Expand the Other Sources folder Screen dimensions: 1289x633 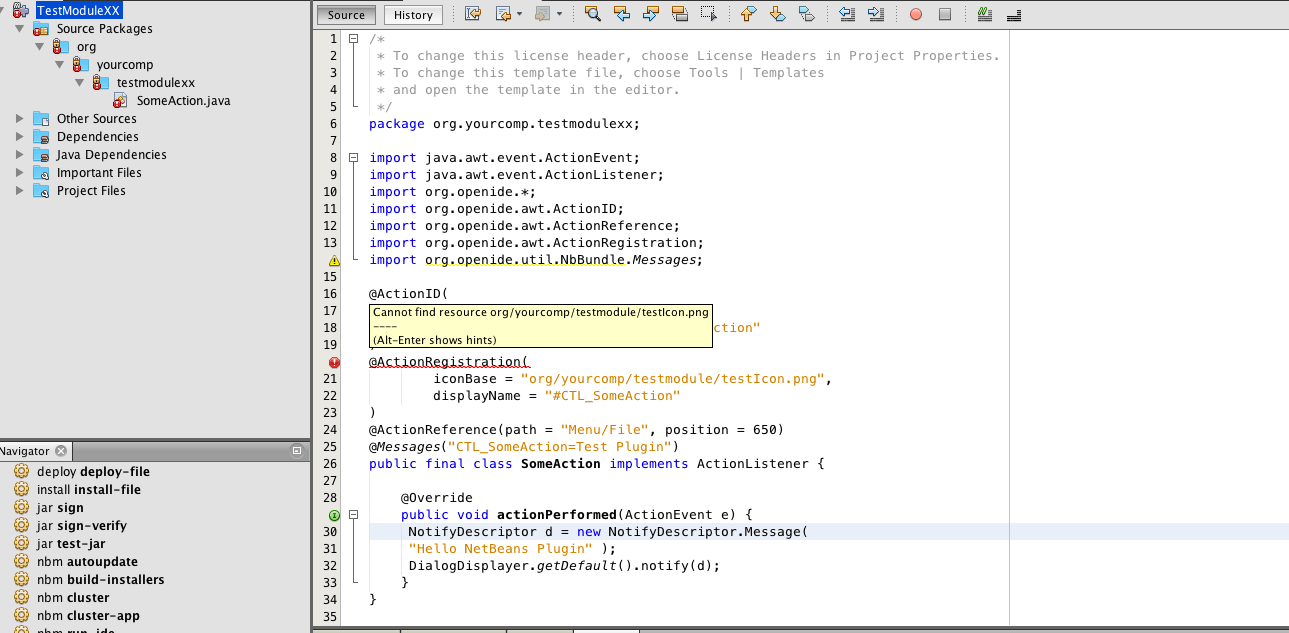19,118
